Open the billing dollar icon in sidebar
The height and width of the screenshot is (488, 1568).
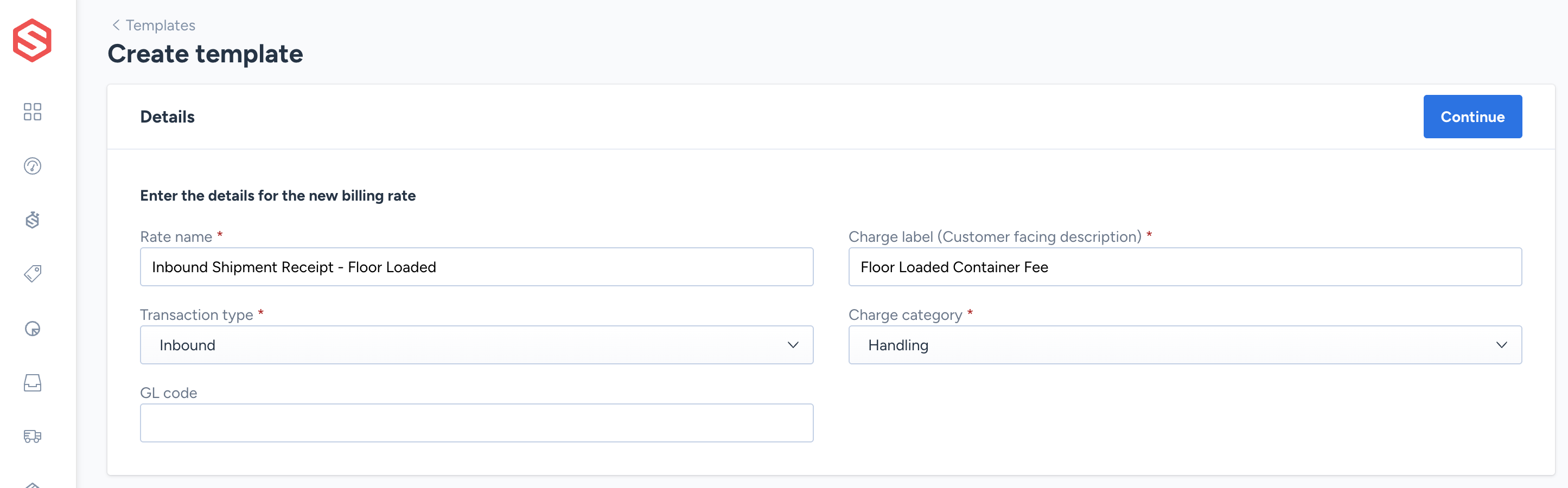[x=32, y=220]
